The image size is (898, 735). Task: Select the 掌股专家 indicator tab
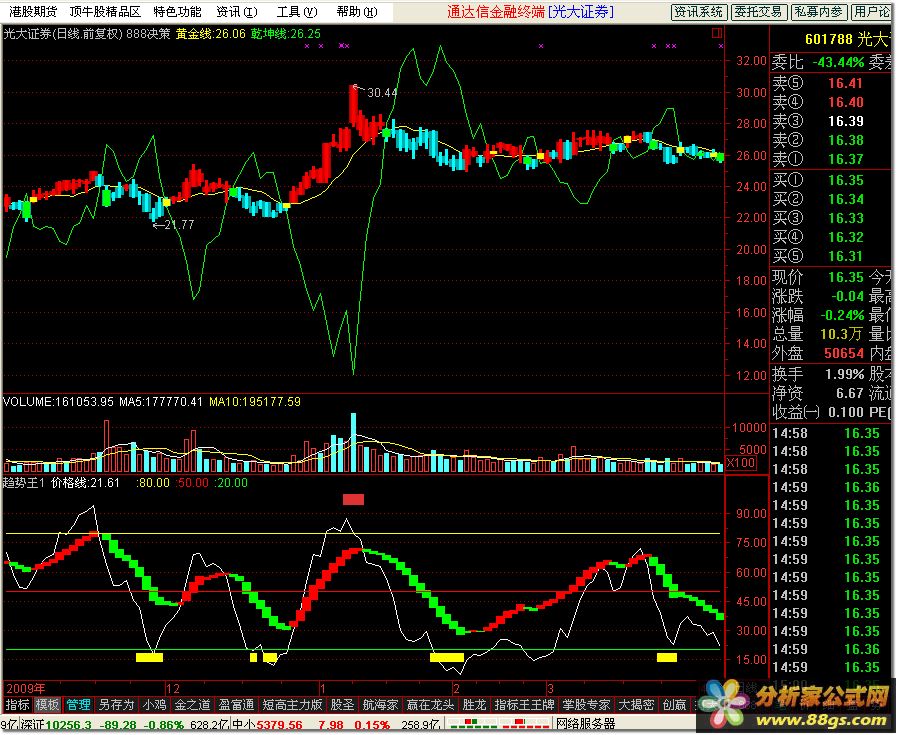[x=586, y=705]
